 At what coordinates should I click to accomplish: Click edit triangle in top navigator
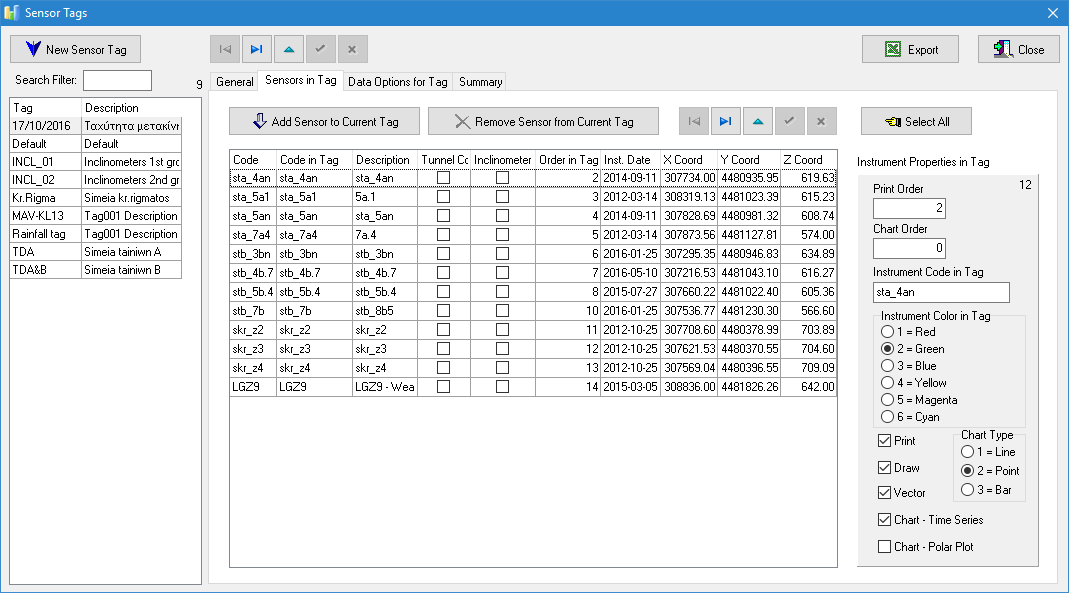coord(288,49)
